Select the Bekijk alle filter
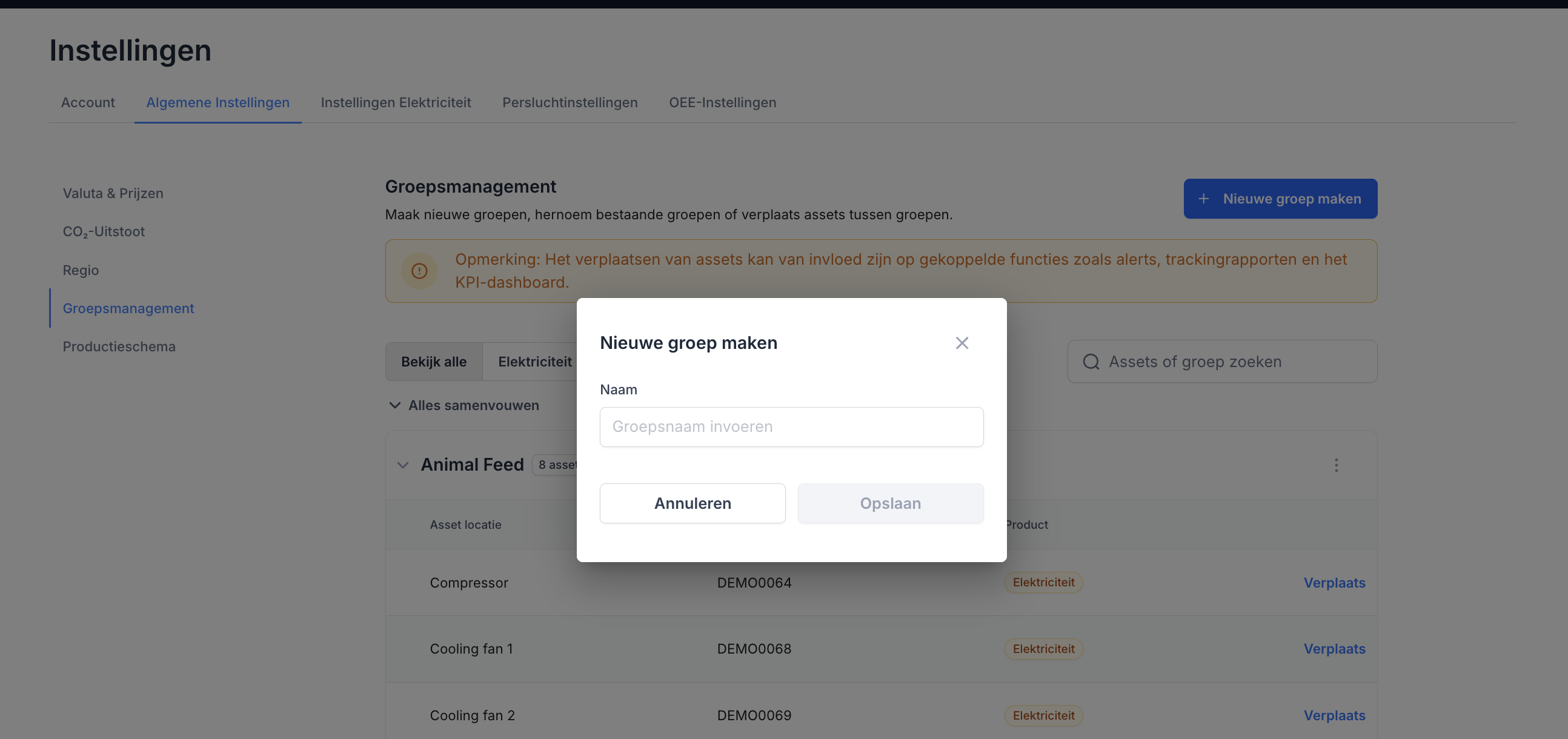The width and height of the screenshot is (1568, 739). (433, 362)
